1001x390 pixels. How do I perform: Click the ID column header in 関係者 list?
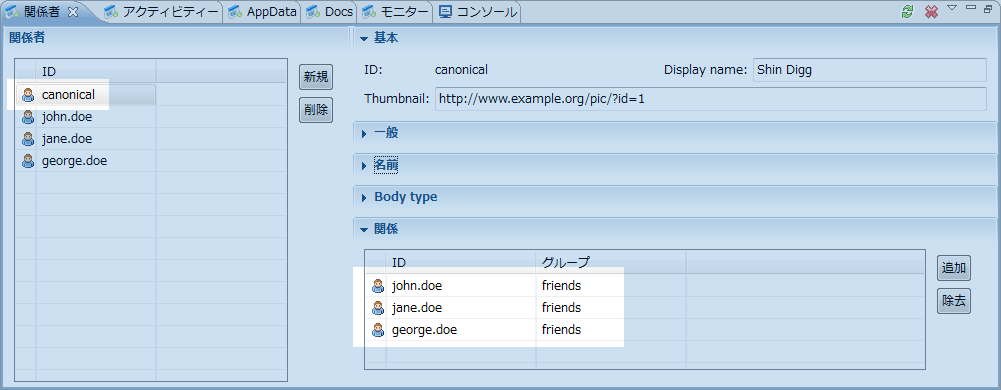(96, 71)
